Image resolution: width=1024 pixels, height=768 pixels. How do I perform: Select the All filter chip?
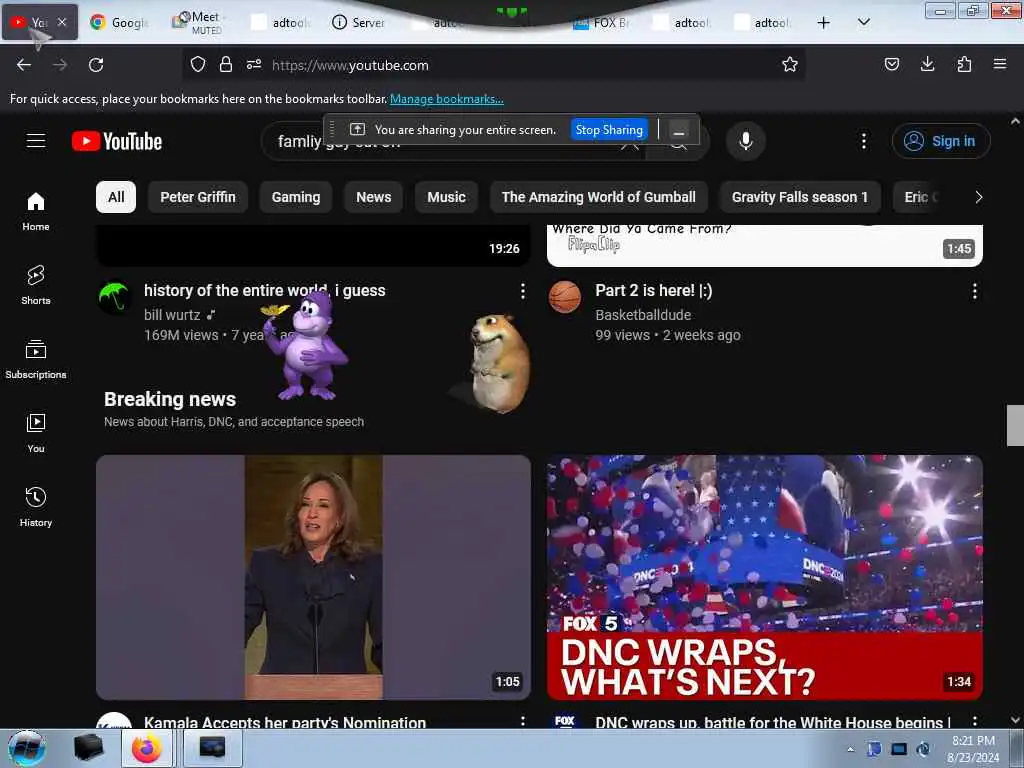[x=116, y=197]
